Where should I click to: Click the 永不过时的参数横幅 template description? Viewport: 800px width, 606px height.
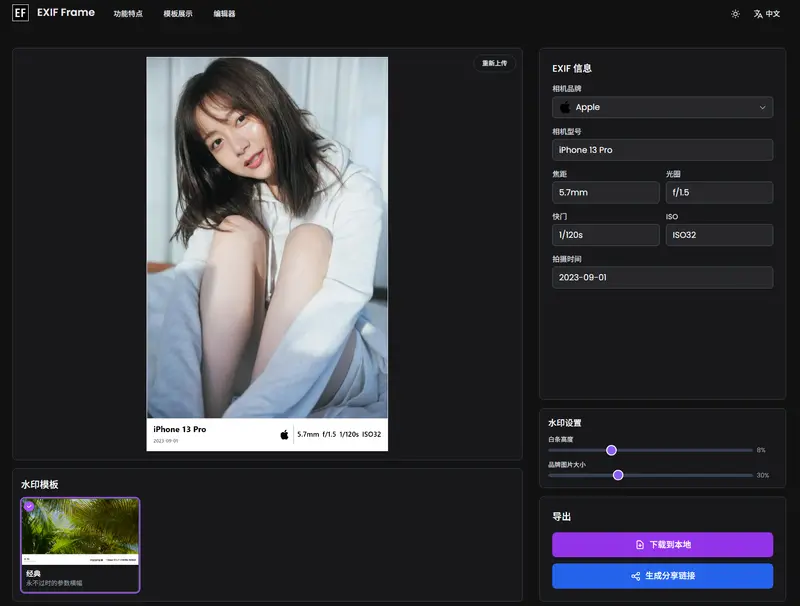click(x=54, y=583)
